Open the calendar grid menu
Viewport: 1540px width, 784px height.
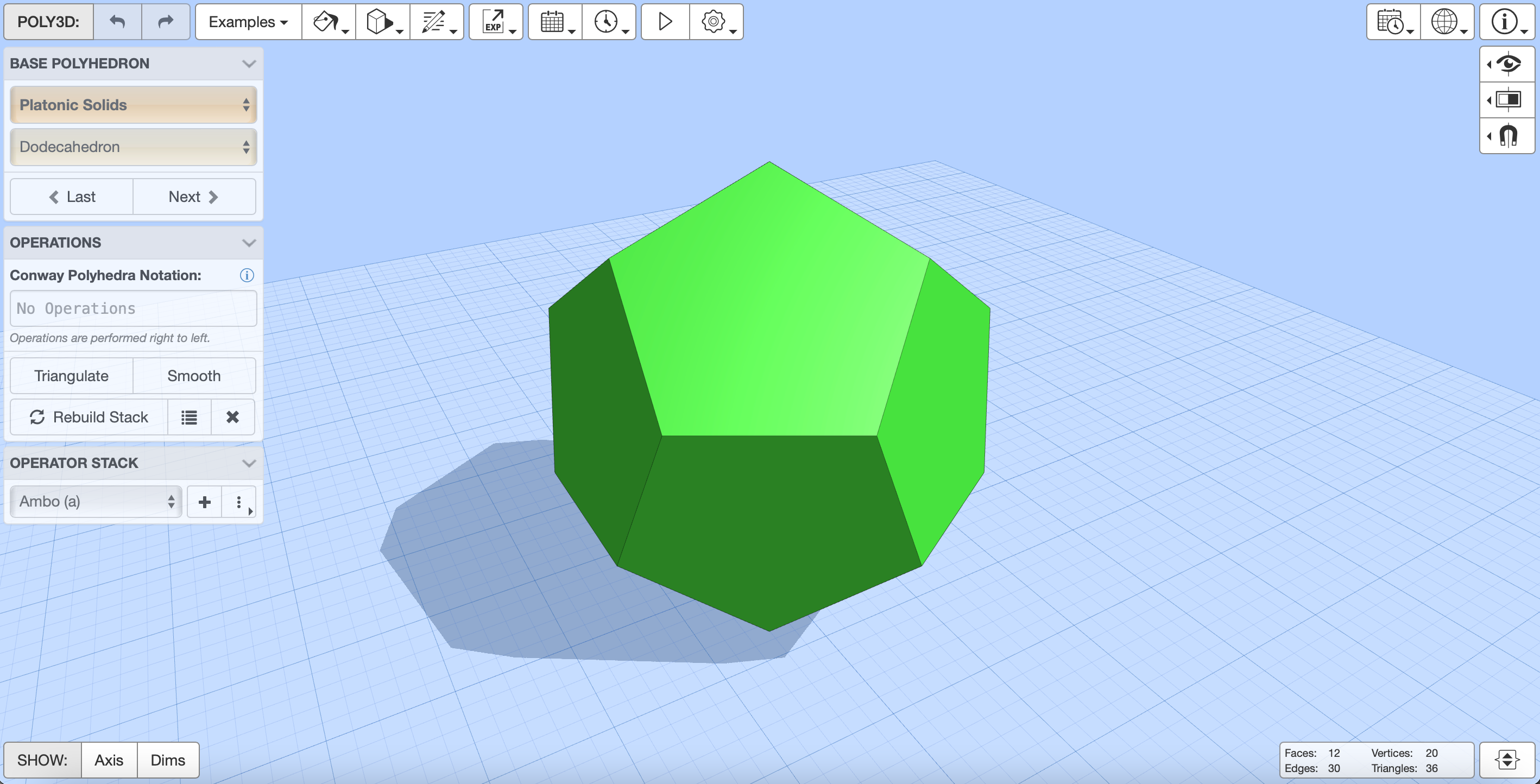pos(556,22)
